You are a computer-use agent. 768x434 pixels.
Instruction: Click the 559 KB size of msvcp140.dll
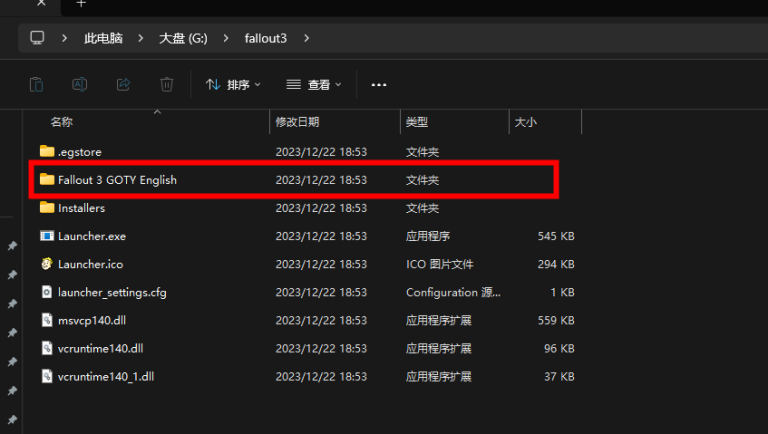coord(556,320)
